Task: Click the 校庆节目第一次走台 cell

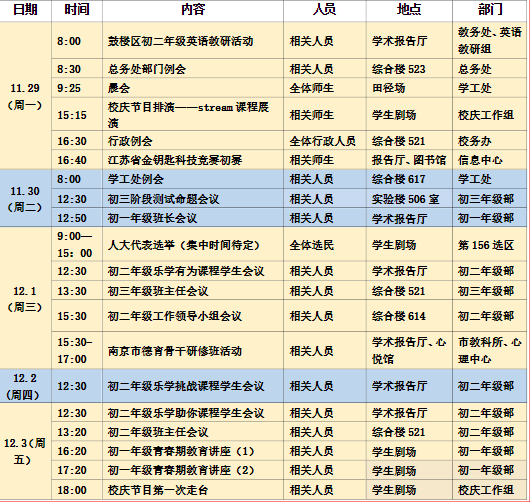Action: click(x=193, y=489)
